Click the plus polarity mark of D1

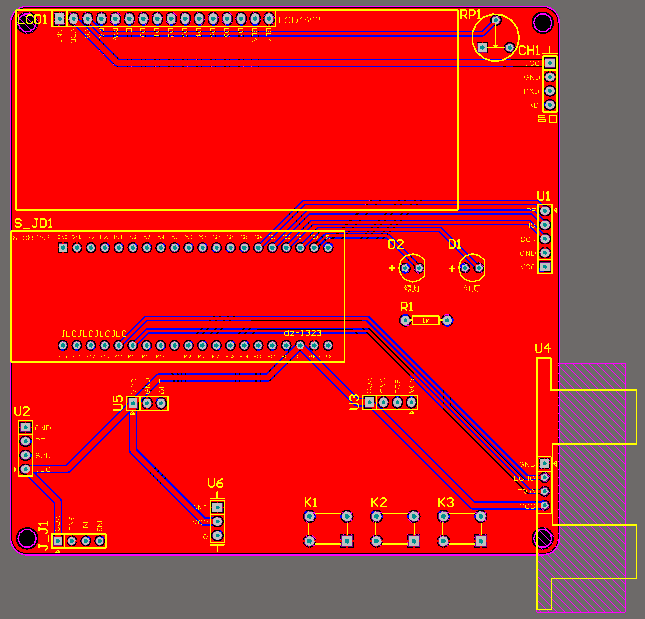coord(452,269)
